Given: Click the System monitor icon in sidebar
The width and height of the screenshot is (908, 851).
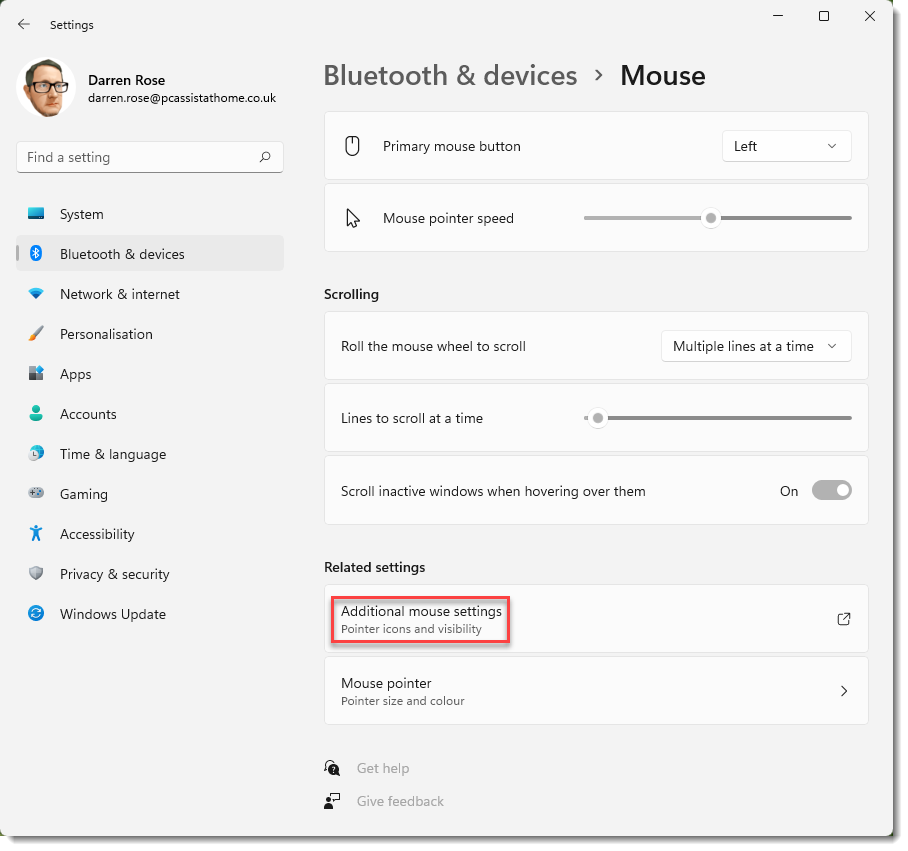Looking at the screenshot, I should click(x=36, y=214).
